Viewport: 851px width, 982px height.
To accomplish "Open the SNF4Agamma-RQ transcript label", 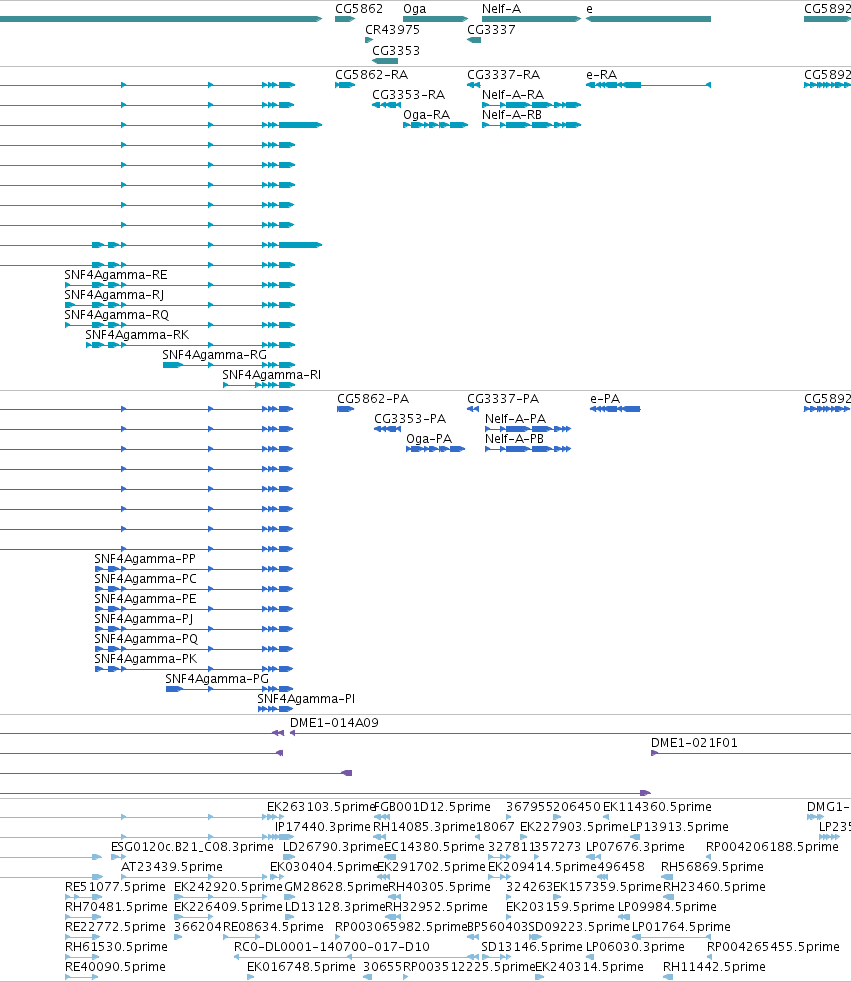I will 116,315.
